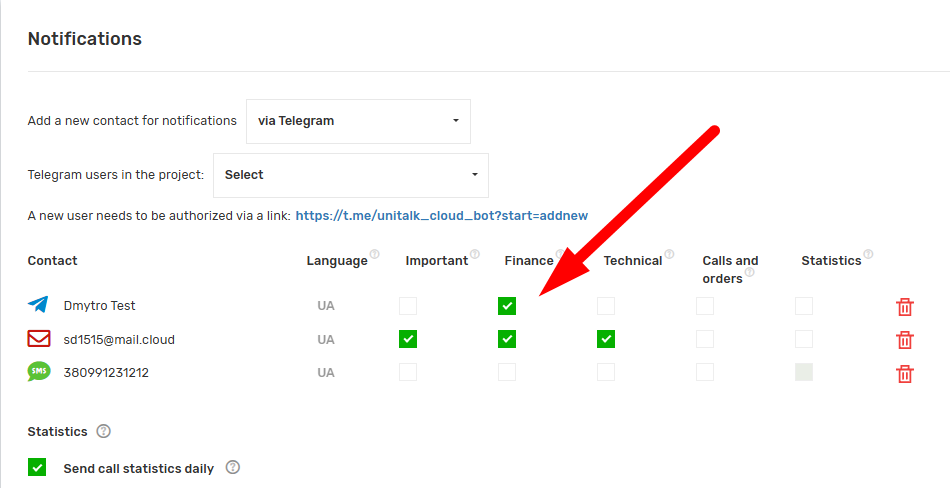Disable Send call statistics daily
950x488 pixels.
pyautogui.click(x=37, y=467)
